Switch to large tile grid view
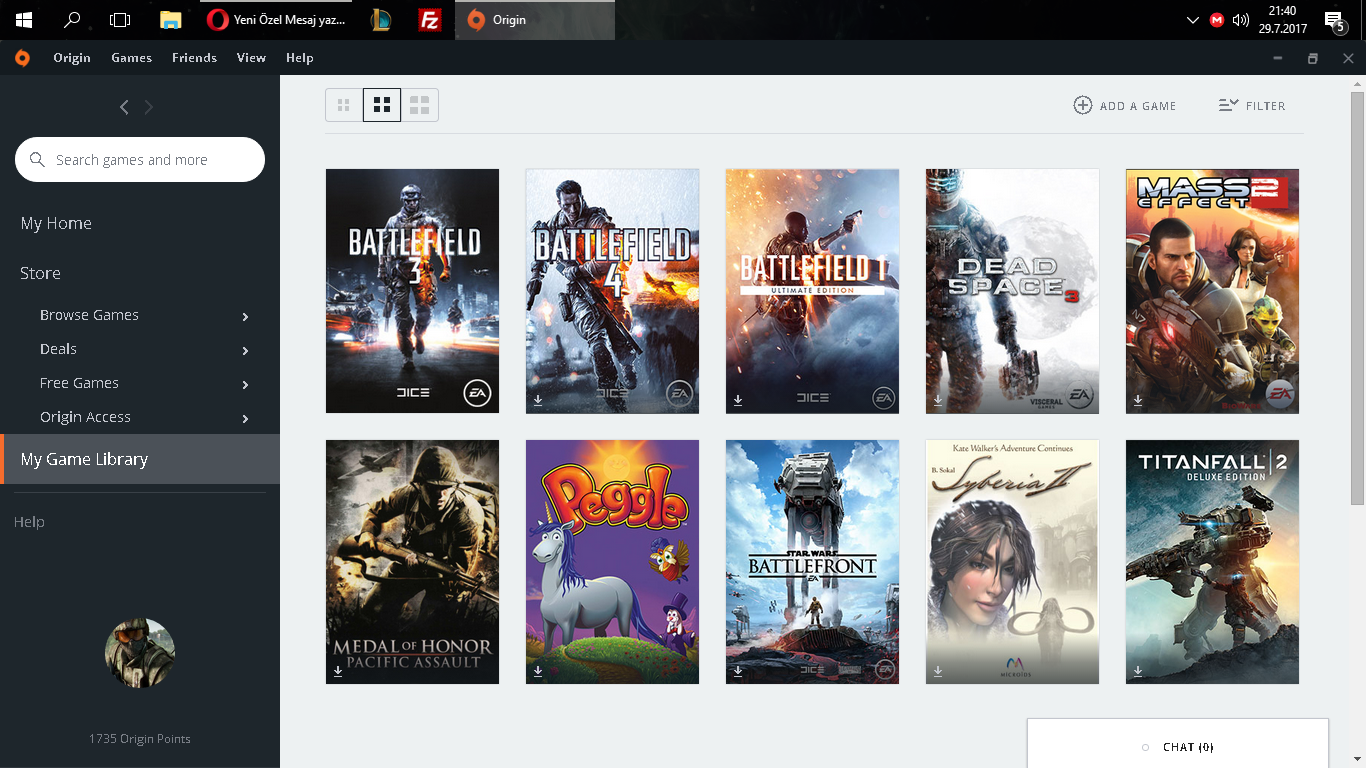This screenshot has height=768, width=1366. [x=420, y=105]
